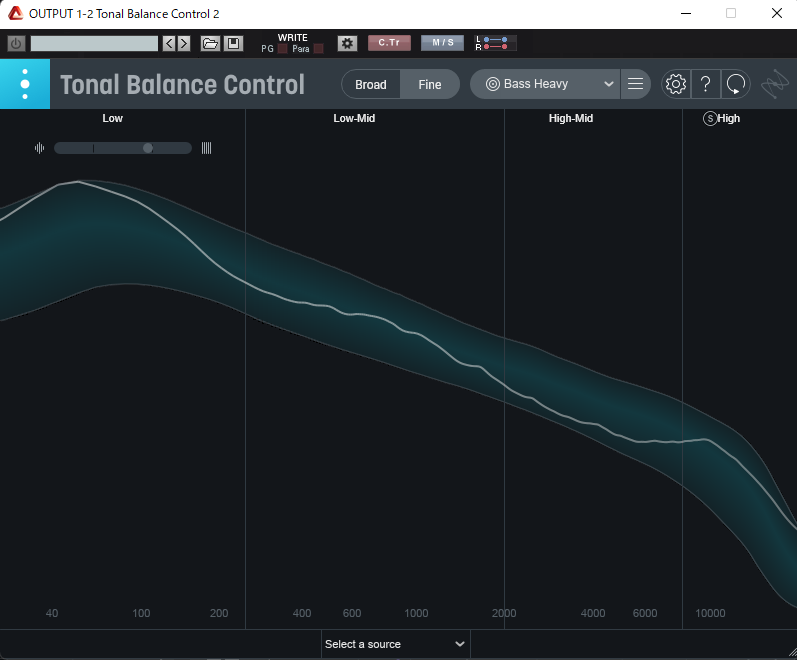Open Tonal Balance Control settings gear
The width and height of the screenshot is (797, 660).
(676, 84)
